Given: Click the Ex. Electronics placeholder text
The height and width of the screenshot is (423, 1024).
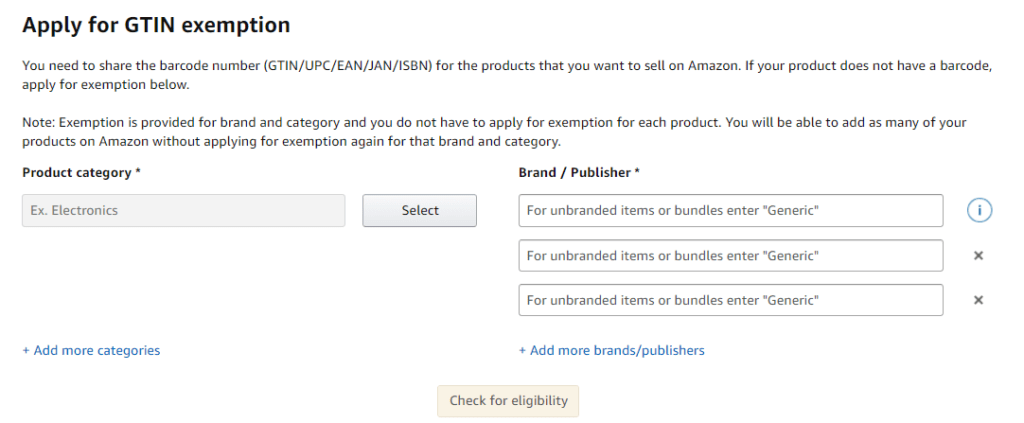Looking at the screenshot, I should pos(74,210).
